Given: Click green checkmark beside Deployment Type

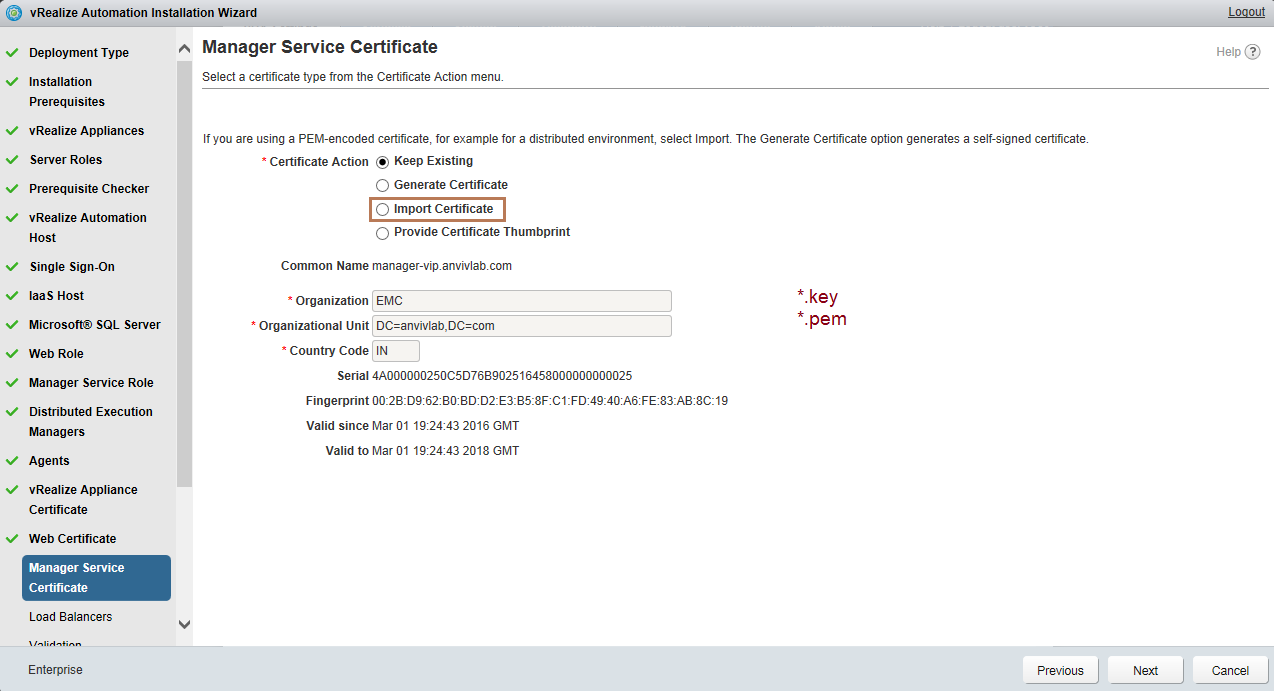Looking at the screenshot, I should (13, 53).
